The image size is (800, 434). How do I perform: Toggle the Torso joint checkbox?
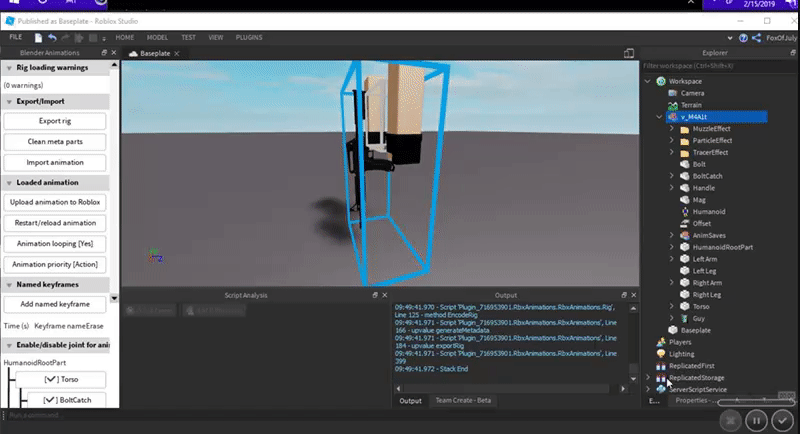tap(50, 379)
